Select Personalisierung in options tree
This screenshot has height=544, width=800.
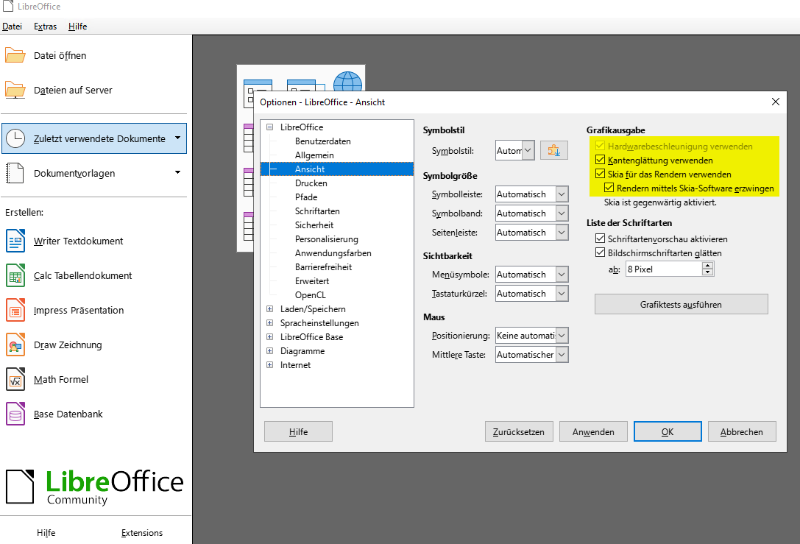(327, 239)
